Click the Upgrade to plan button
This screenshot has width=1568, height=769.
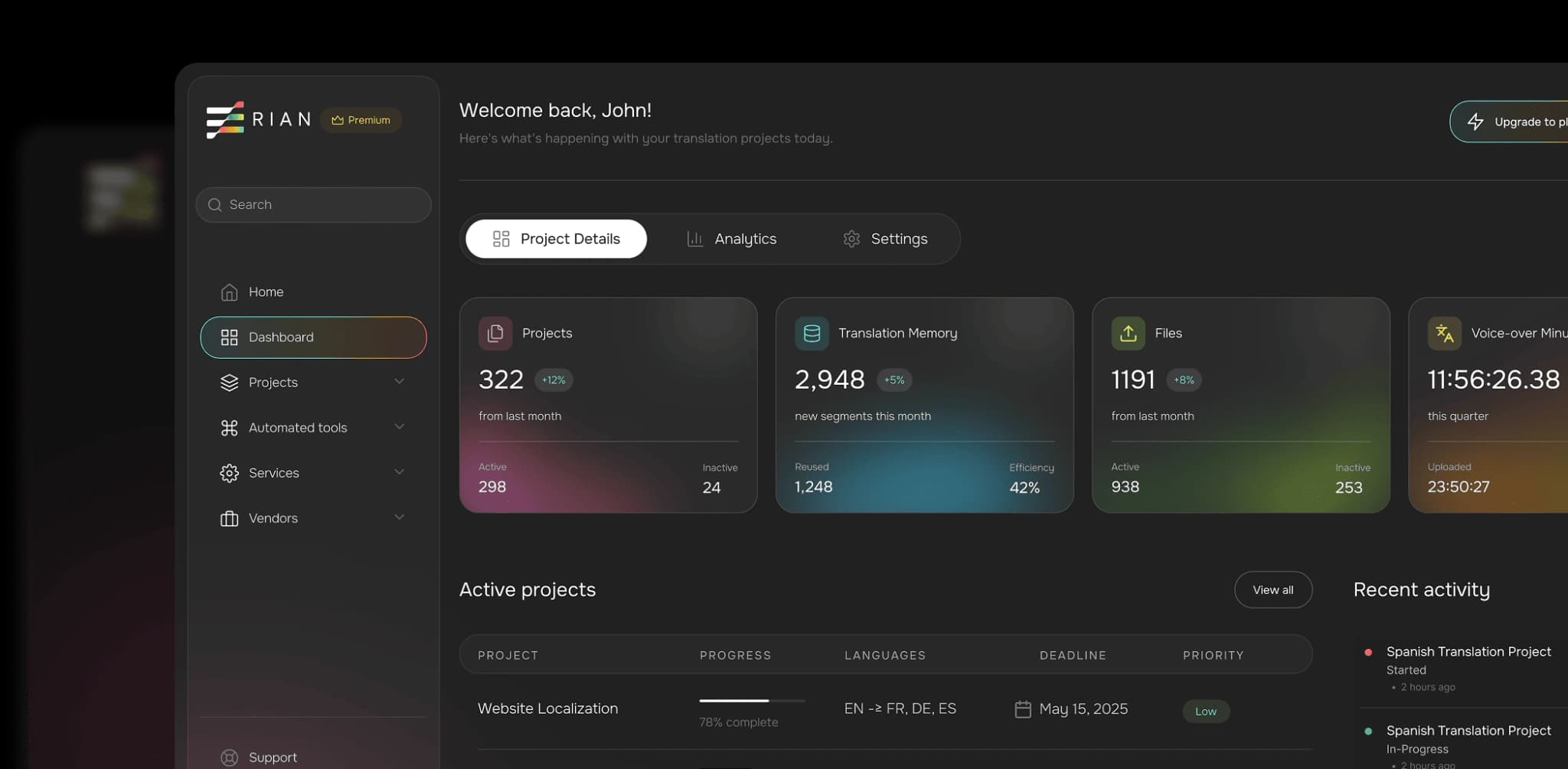click(1524, 121)
